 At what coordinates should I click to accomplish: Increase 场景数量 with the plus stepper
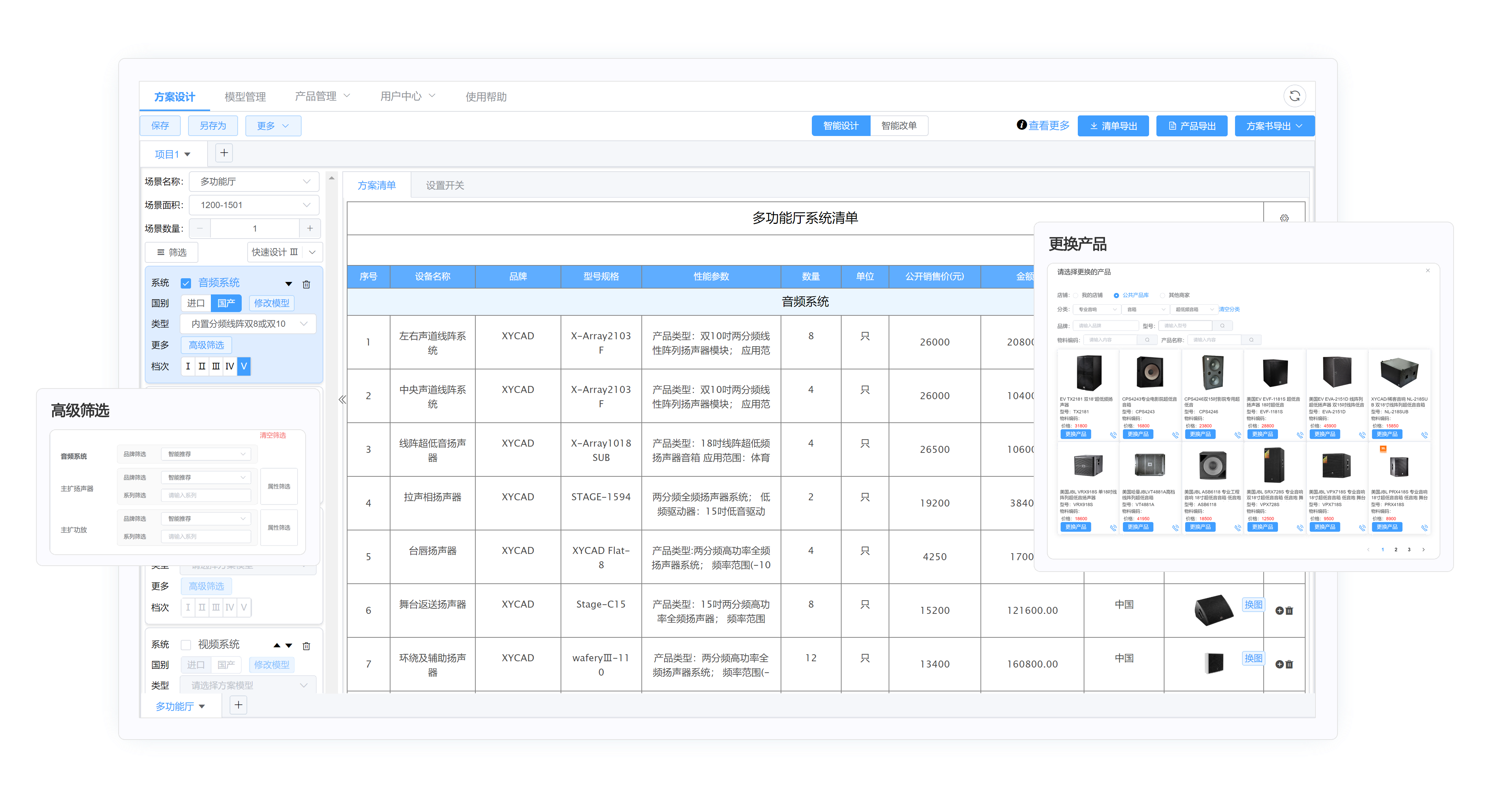(x=310, y=228)
